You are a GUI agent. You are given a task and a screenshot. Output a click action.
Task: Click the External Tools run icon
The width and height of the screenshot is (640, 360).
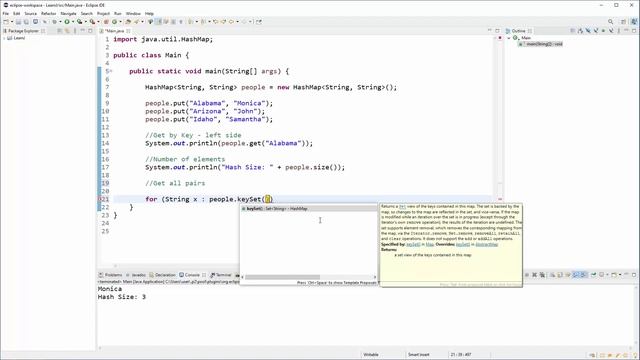pos(93,22)
